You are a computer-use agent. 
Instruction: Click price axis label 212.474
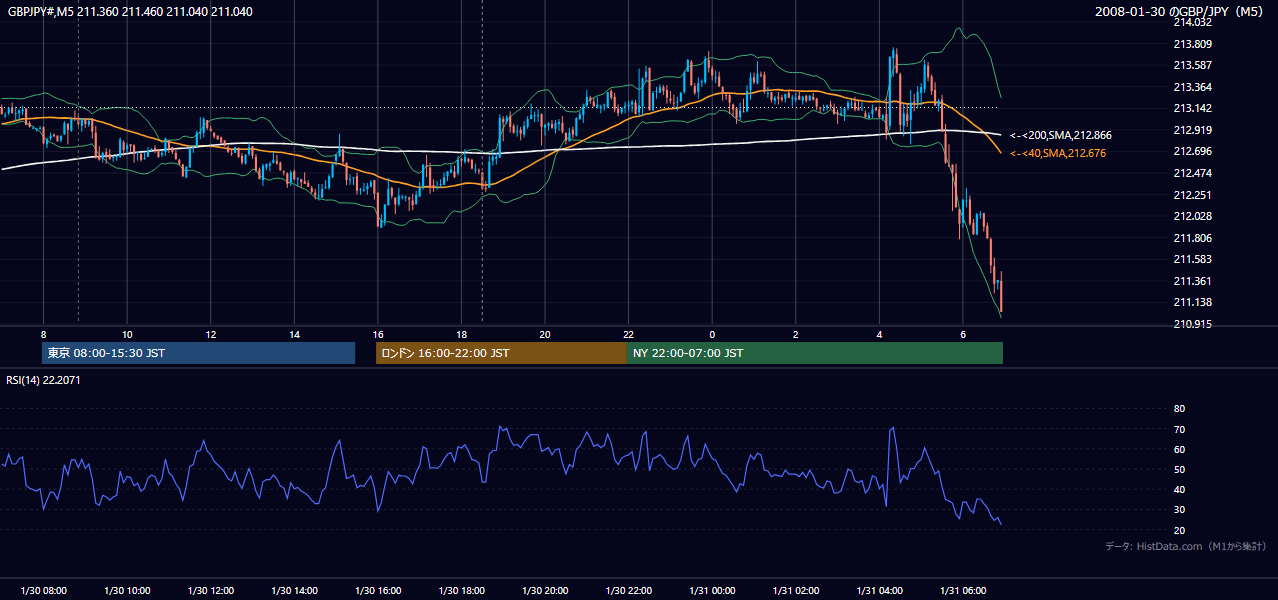(x=1193, y=173)
